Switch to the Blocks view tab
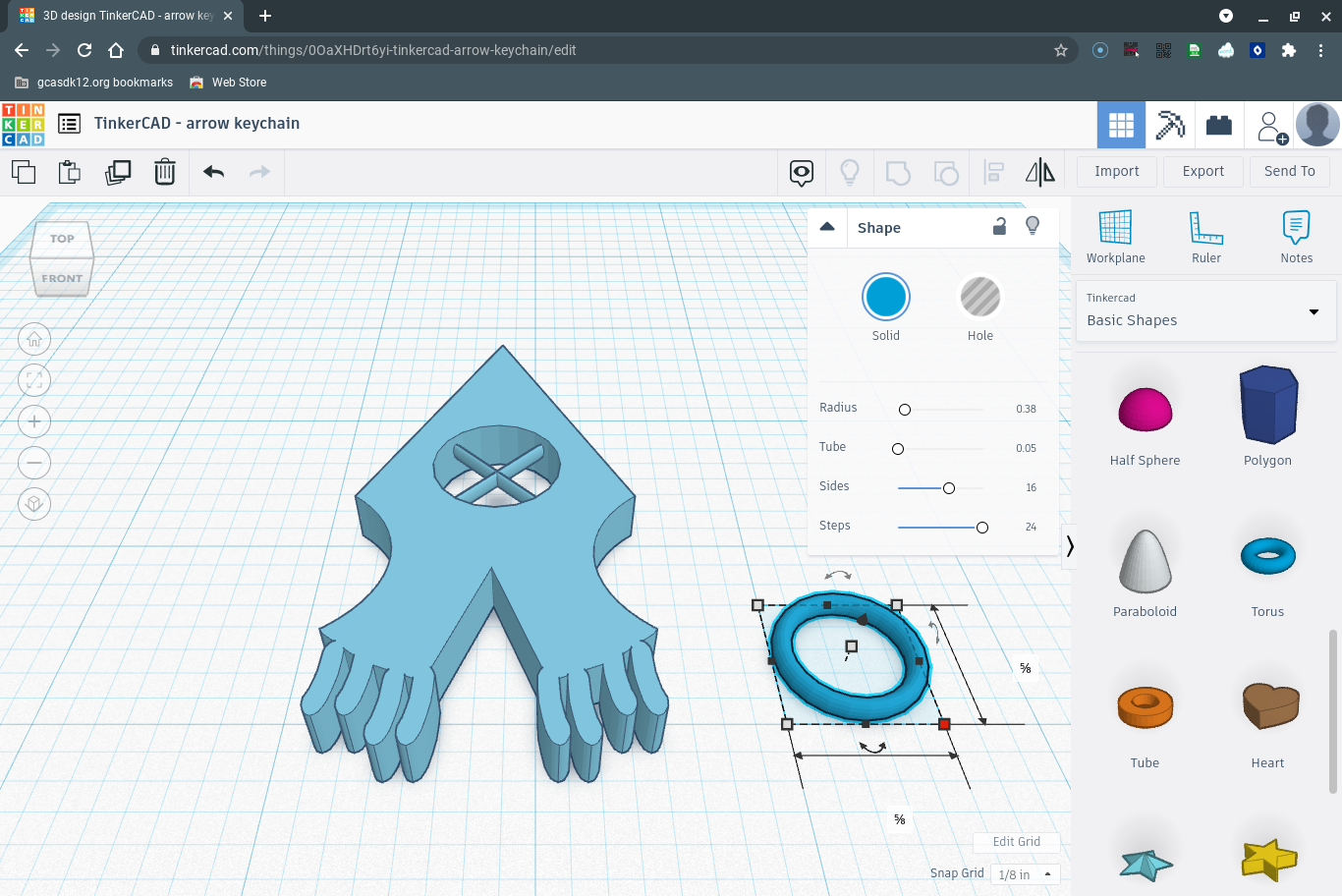The height and width of the screenshot is (896, 1342). (1170, 125)
